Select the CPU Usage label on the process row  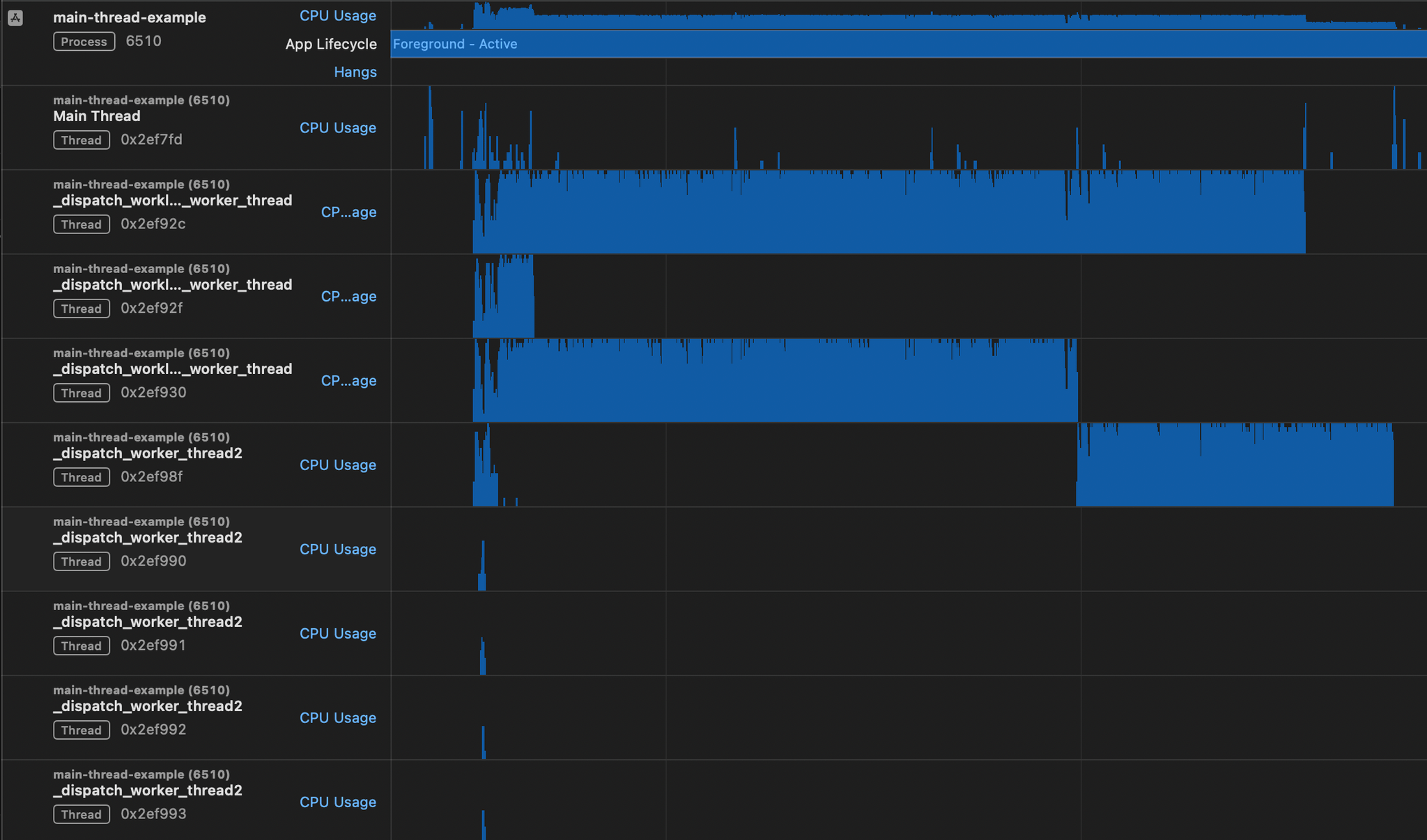click(x=338, y=15)
